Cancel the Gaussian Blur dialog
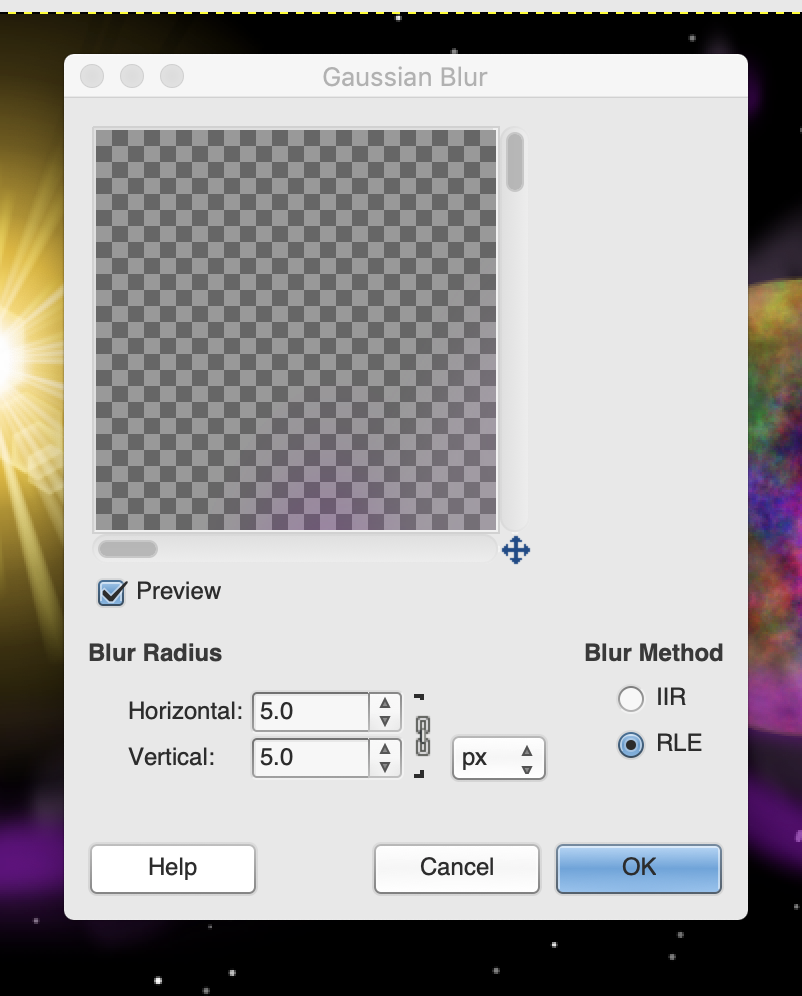802x996 pixels. (457, 868)
